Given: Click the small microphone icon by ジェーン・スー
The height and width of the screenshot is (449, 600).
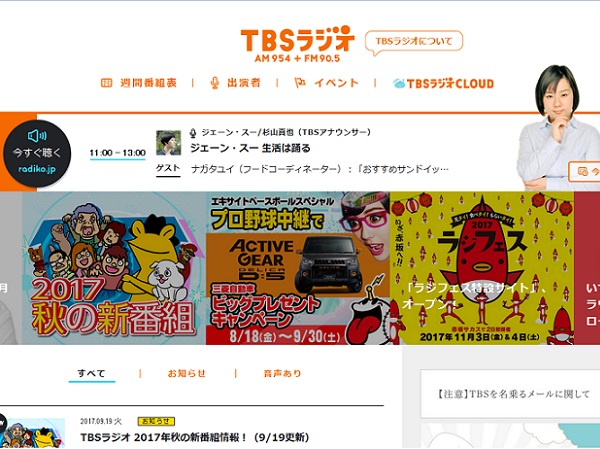Looking at the screenshot, I should [x=193, y=133].
